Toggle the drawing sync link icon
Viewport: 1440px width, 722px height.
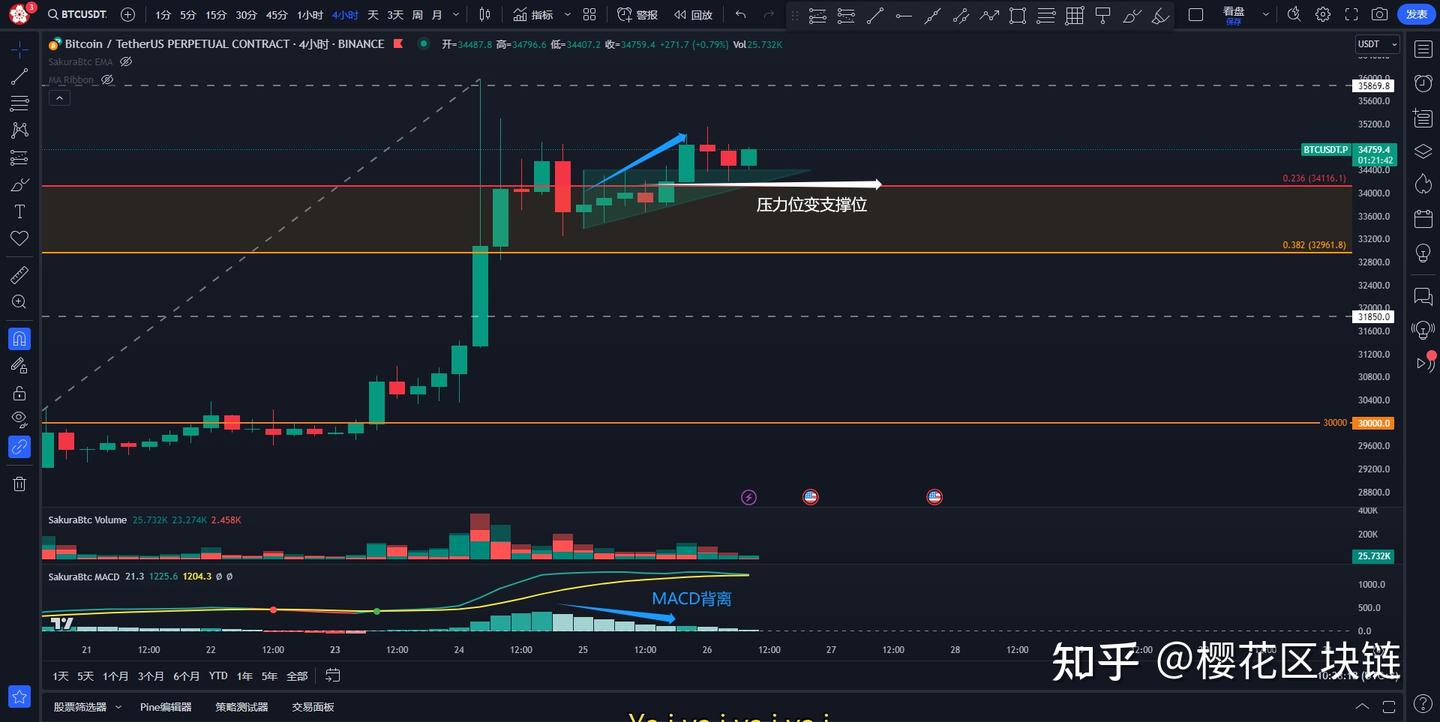tap(19, 447)
